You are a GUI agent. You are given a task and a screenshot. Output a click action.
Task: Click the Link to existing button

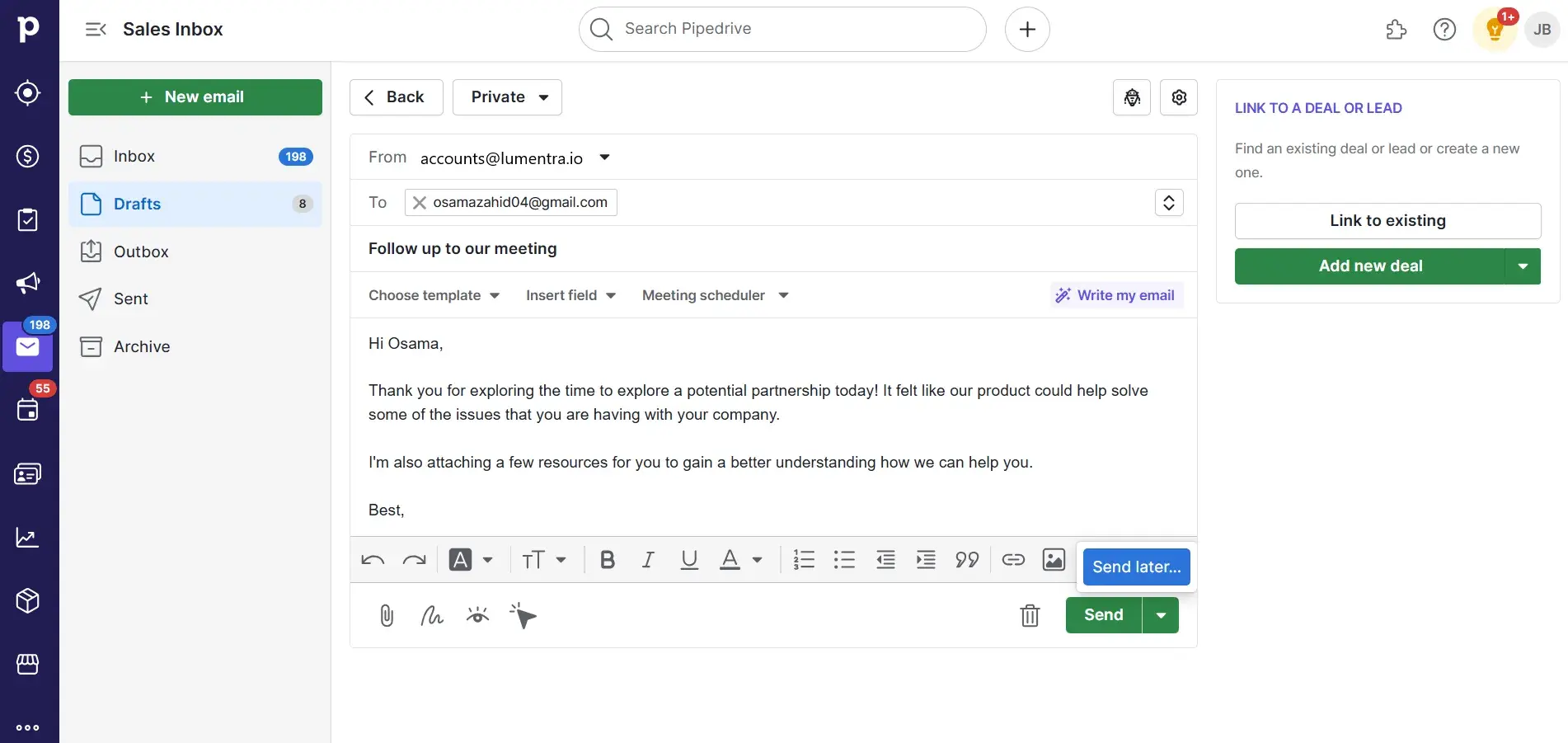point(1387,220)
